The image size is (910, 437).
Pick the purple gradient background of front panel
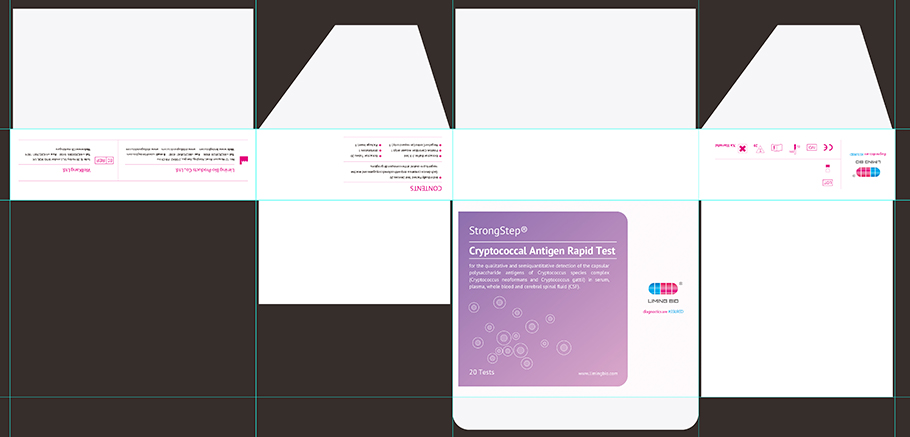click(x=580, y=330)
